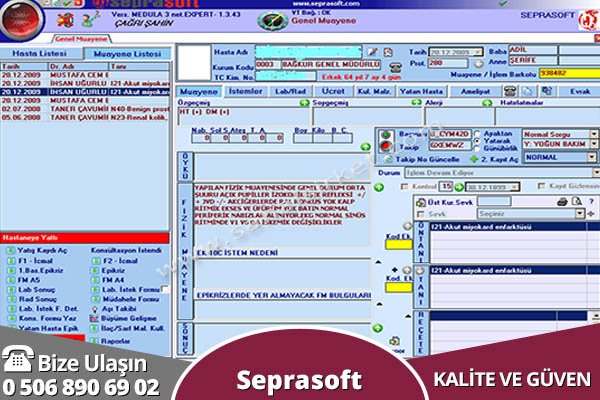Click the round dark gauge icon beside Genel Muayene
600x400 pixels.
(x=272, y=21)
